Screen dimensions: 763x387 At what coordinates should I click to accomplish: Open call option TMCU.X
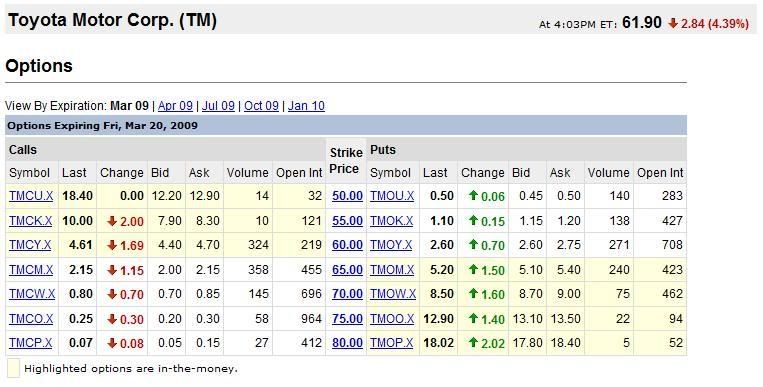[x=31, y=196]
